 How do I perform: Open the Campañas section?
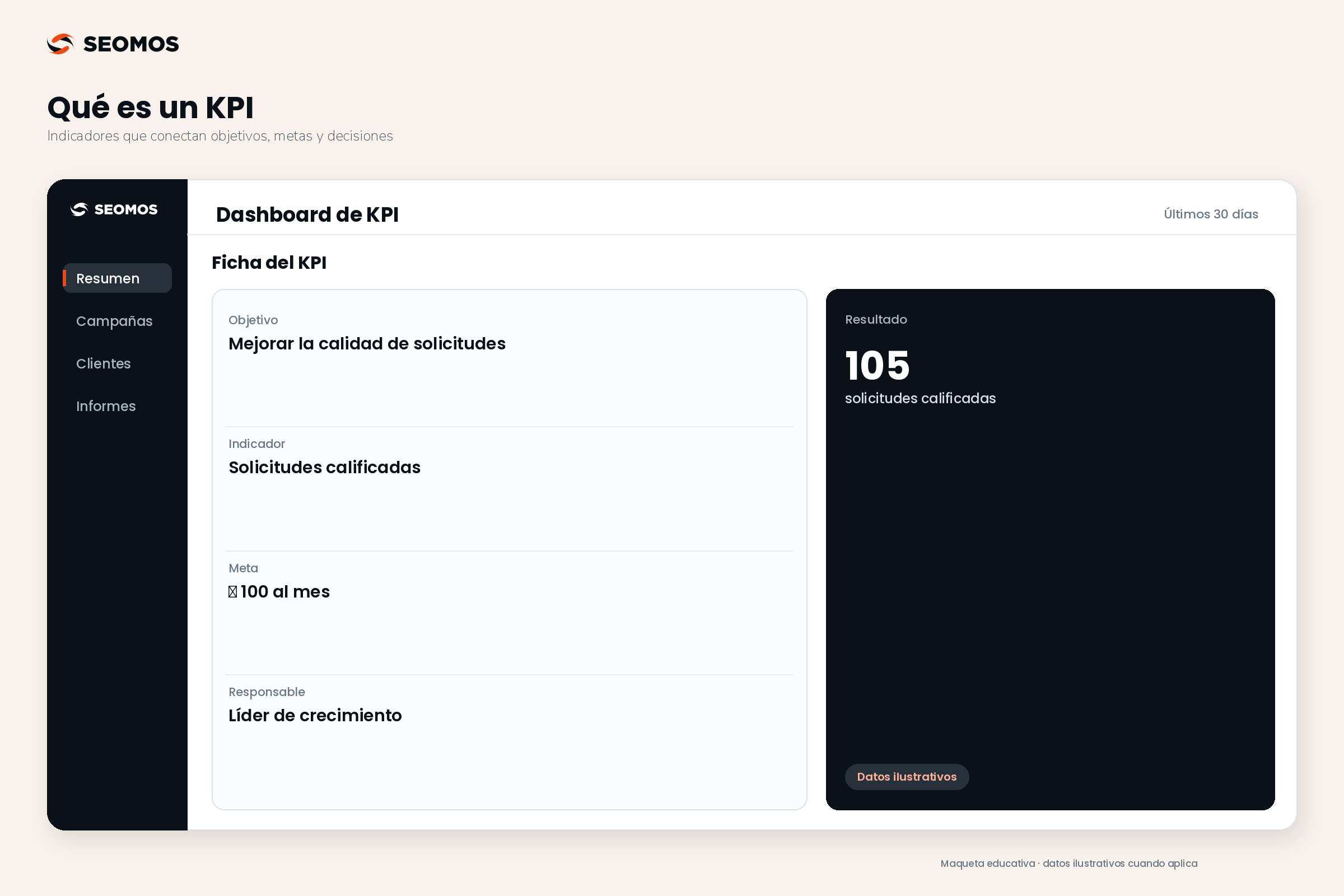tap(114, 321)
